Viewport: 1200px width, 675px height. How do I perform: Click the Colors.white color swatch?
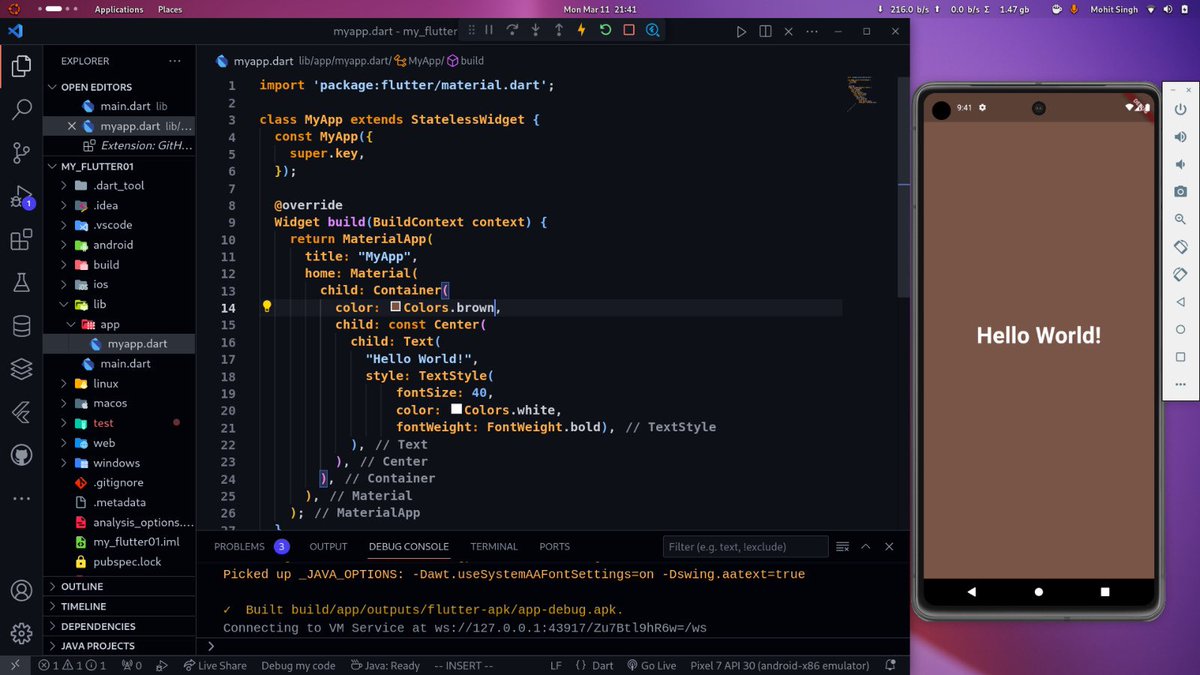(x=456, y=409)
